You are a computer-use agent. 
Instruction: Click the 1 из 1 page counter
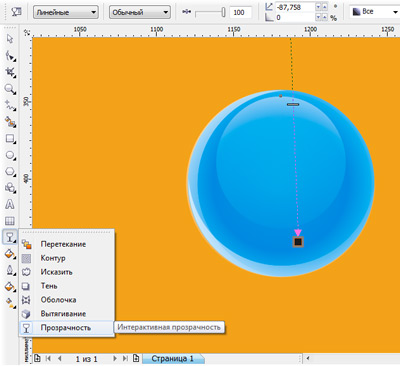[86, 359]
